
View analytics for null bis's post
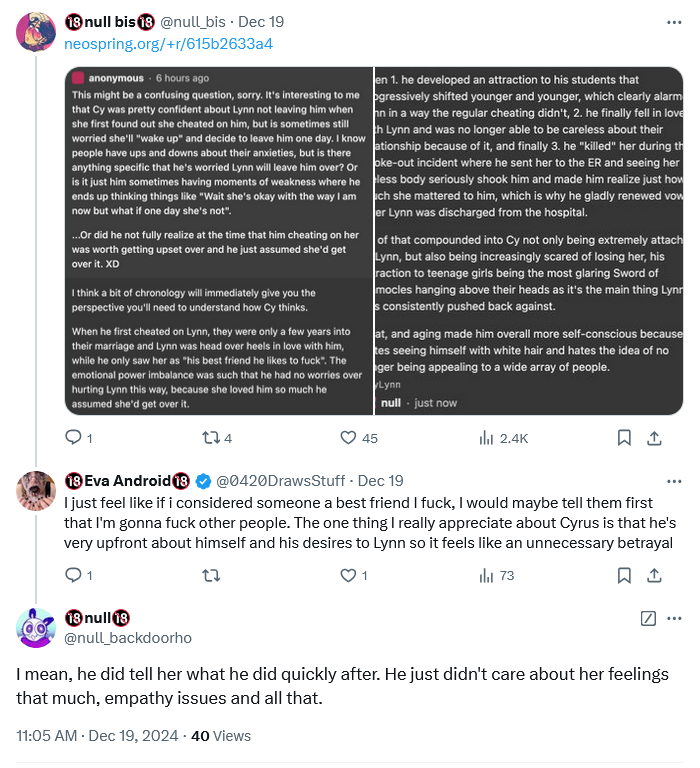(488, 438)
